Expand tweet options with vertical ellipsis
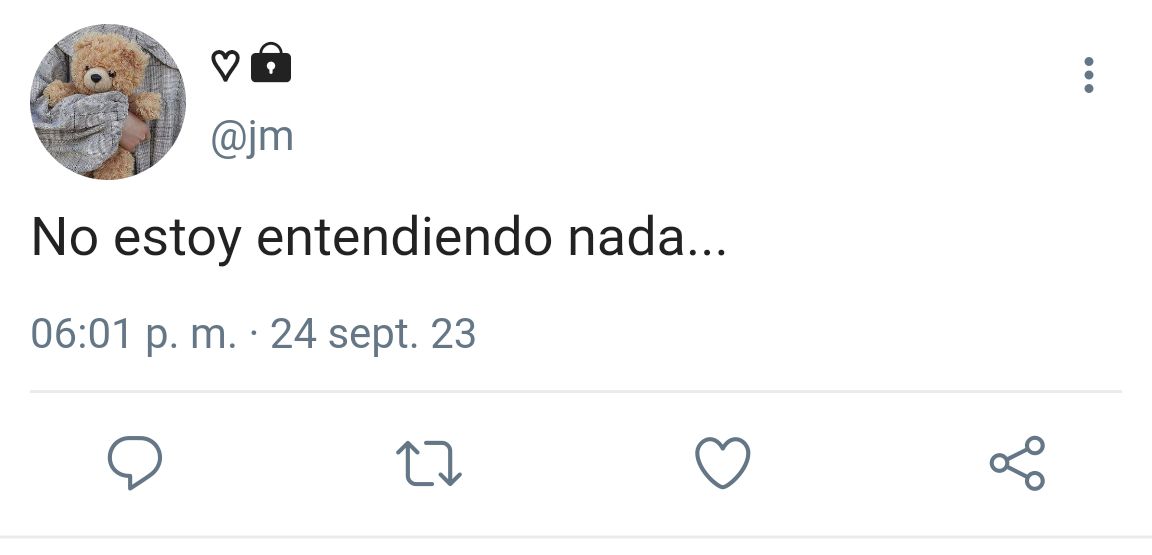 coord(1089,75)
